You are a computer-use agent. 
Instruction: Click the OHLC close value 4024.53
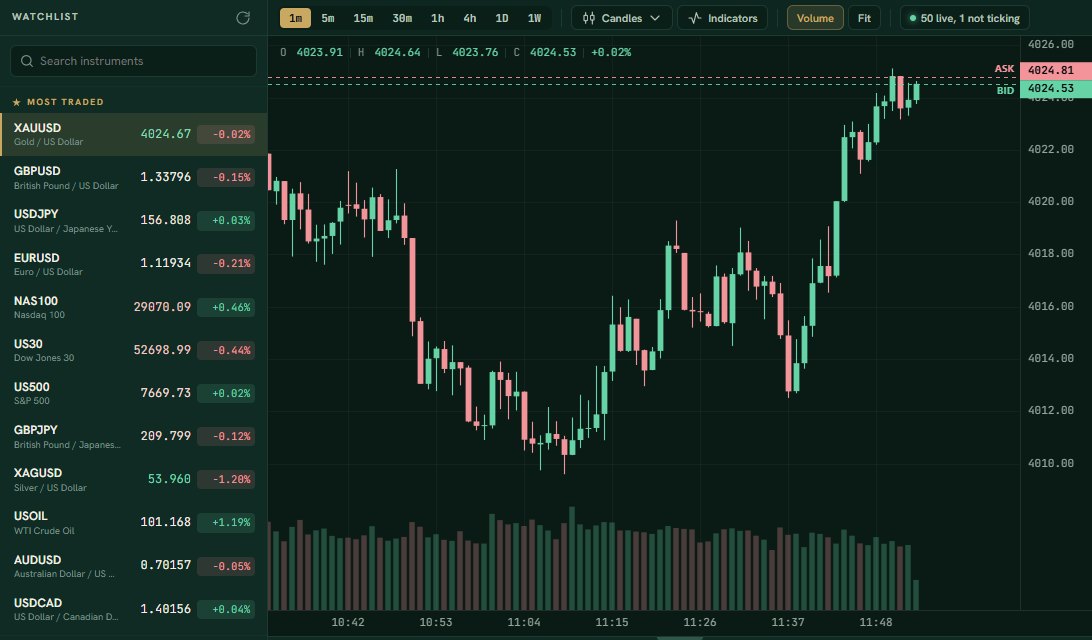552,52
